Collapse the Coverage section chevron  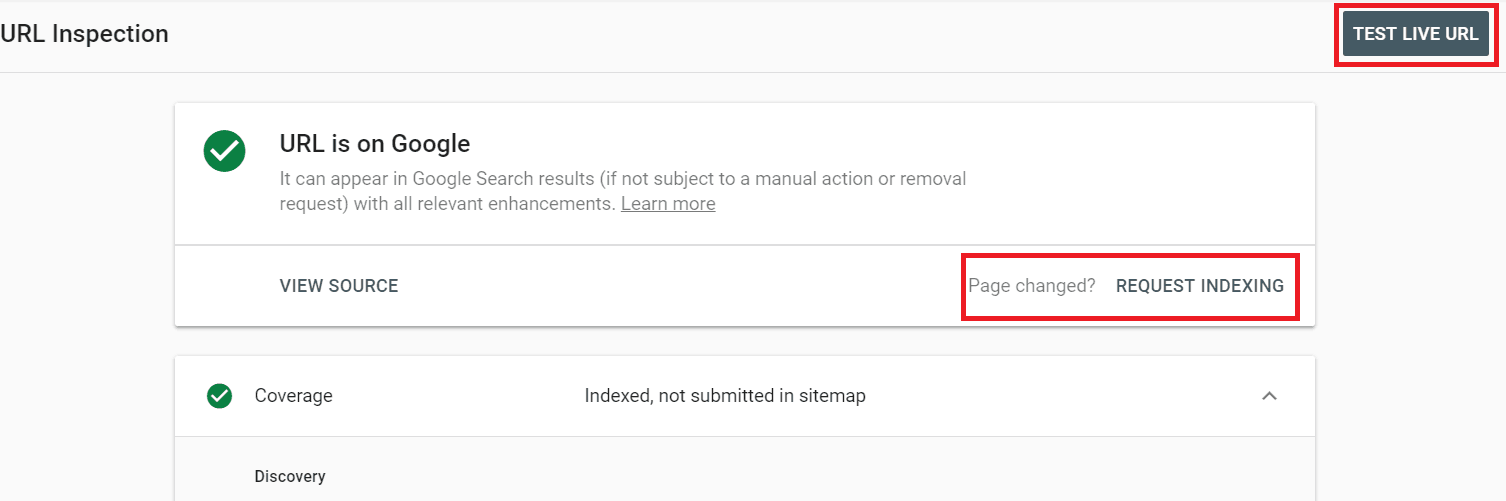click(x=1269, y=396)
